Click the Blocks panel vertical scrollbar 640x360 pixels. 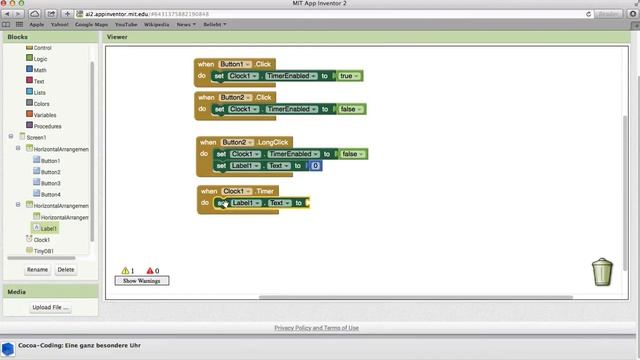point(92,151)
